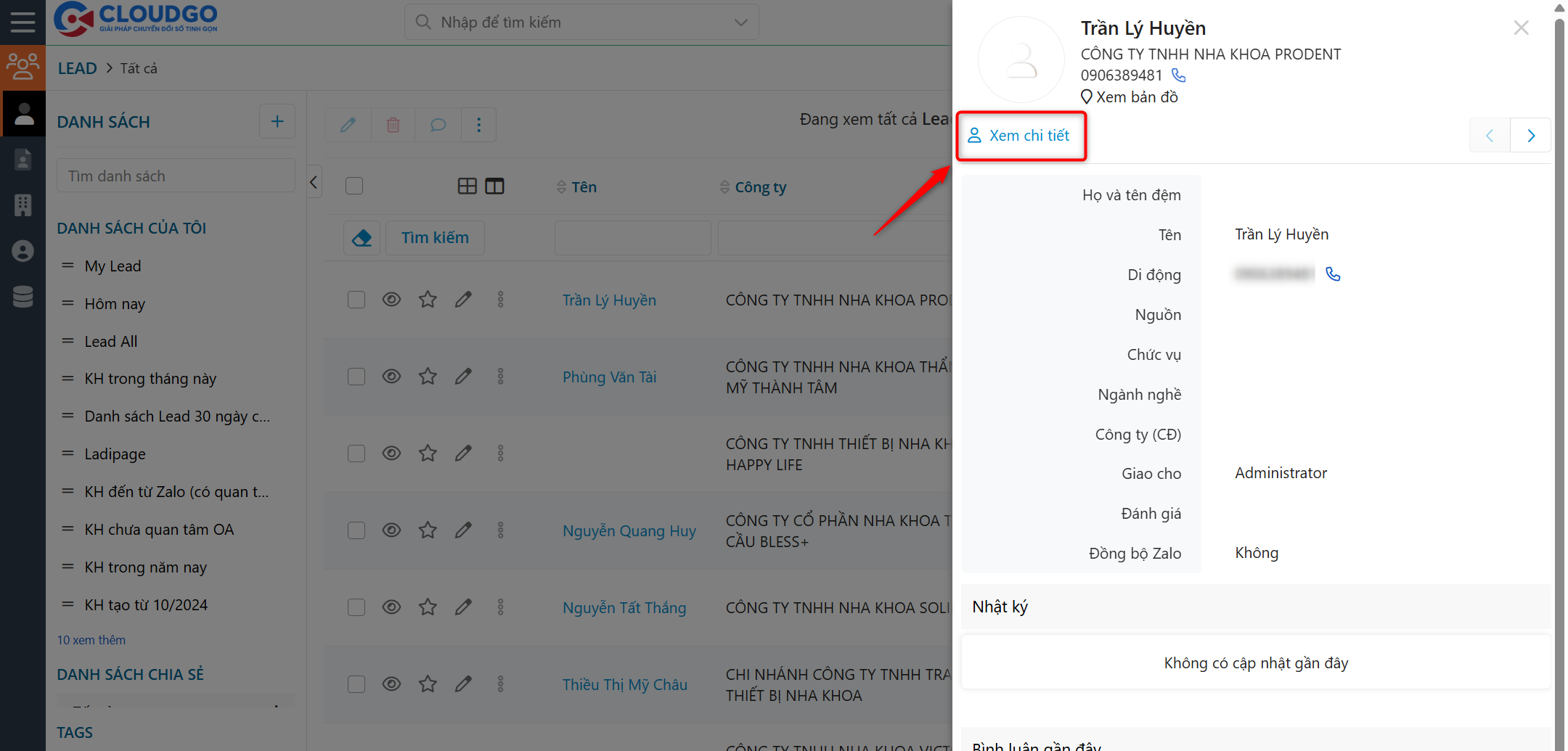This screenshot has height=751, width=1568.
Task: Open three-dot more options in toolbar
Action: (x=478, y=125)
